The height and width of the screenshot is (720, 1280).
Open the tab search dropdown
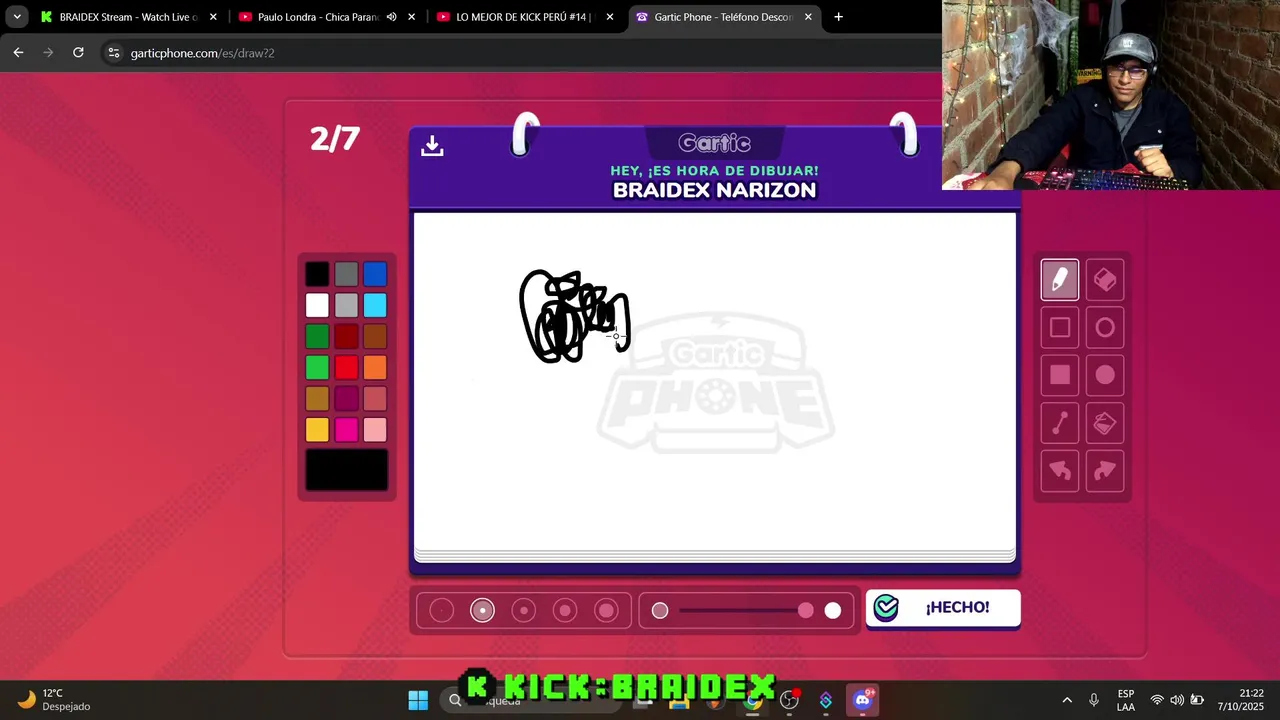17,17
